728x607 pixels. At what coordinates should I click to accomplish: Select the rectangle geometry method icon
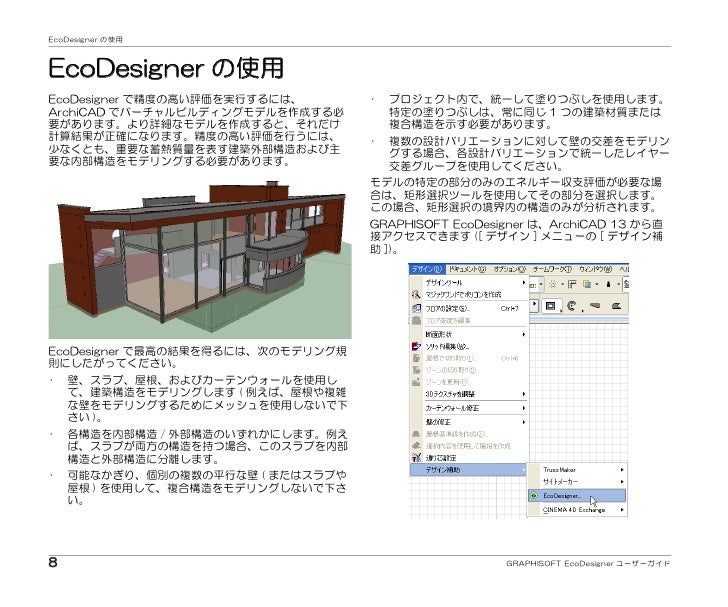click(x=551, y=306)
